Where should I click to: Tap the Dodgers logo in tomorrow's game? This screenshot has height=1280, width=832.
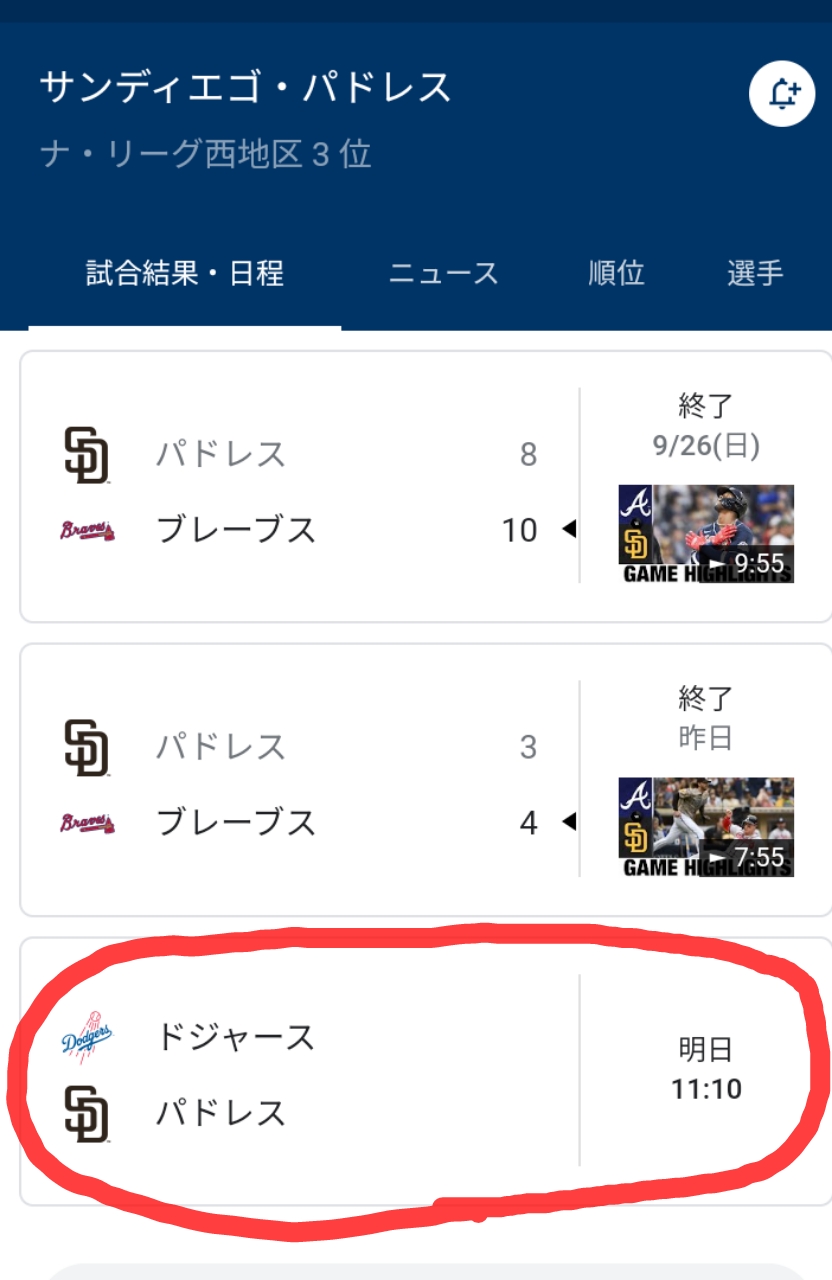point(86,1037)
